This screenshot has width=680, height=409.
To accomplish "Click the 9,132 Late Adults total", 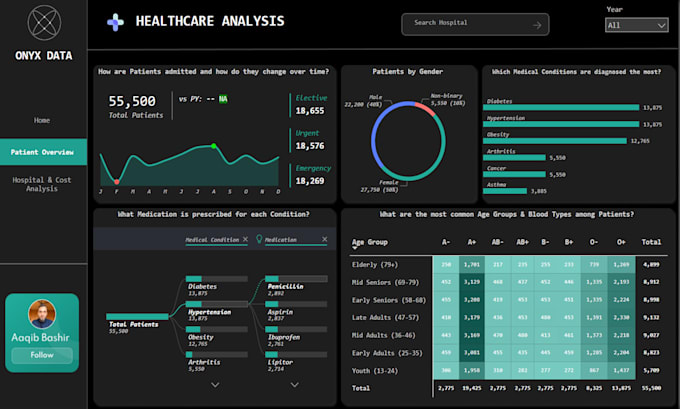I will 651,317.
